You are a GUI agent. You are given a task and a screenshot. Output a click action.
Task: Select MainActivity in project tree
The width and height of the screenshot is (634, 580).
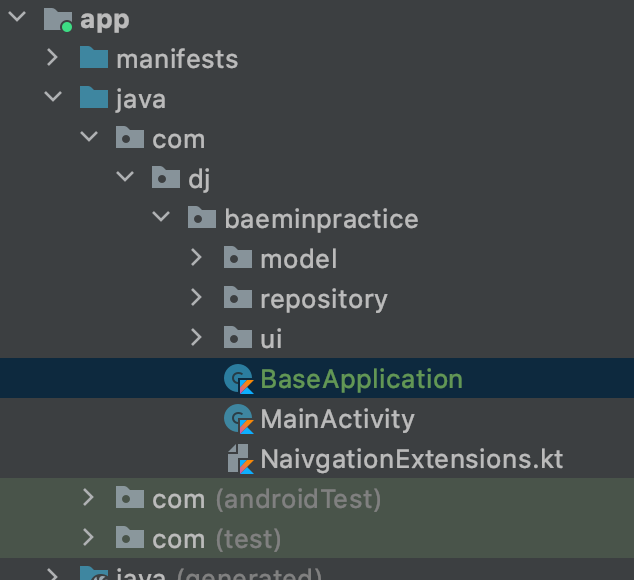tap(338, 419)
